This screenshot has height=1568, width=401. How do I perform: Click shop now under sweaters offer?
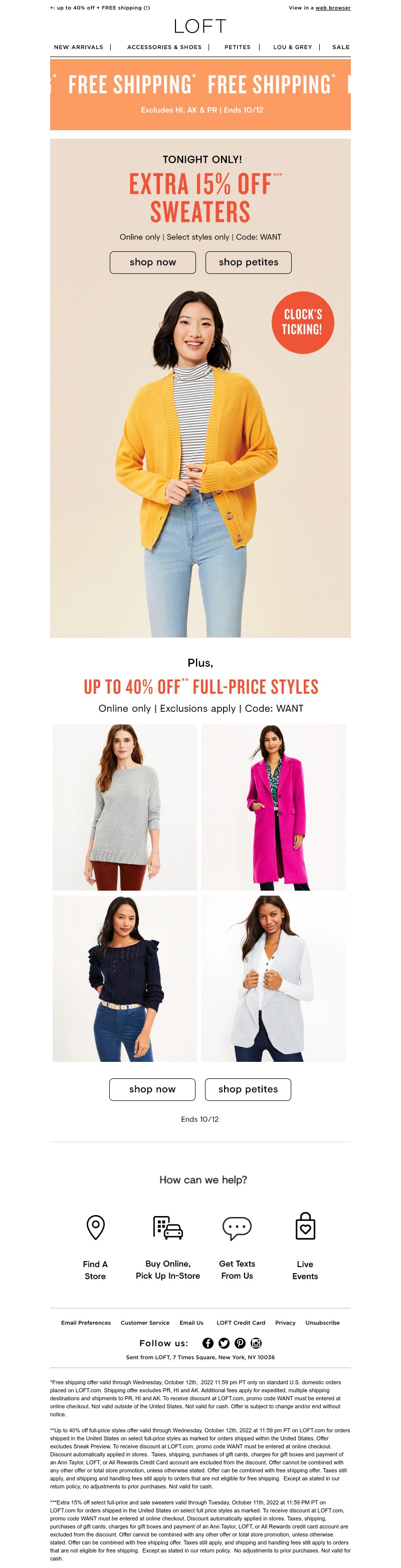click(153, 262)
